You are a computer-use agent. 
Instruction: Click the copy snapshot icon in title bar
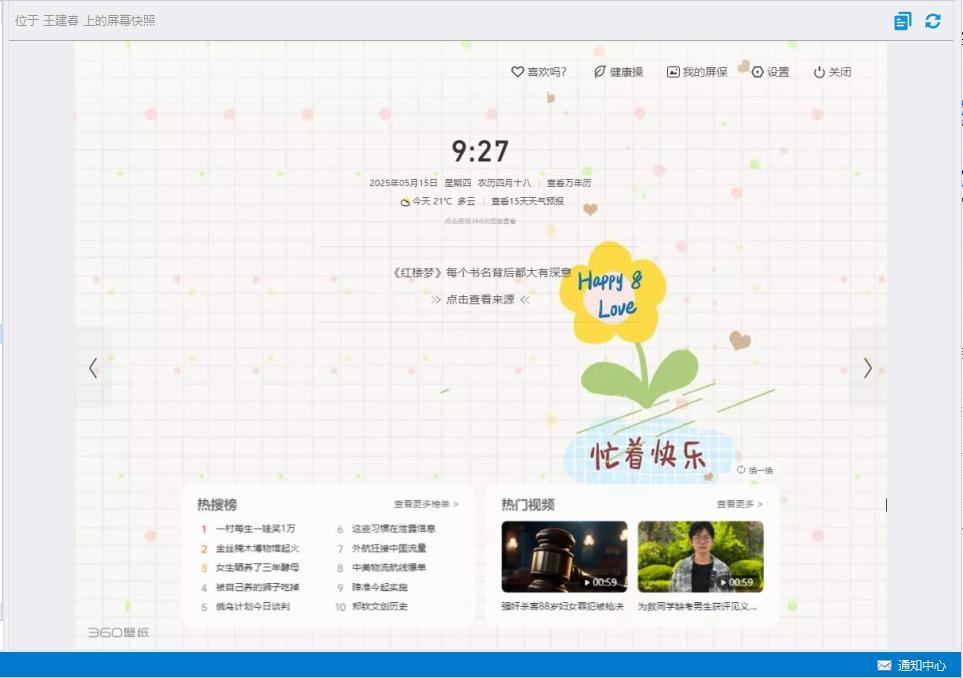pyautogui.click(x=902, y=21)
